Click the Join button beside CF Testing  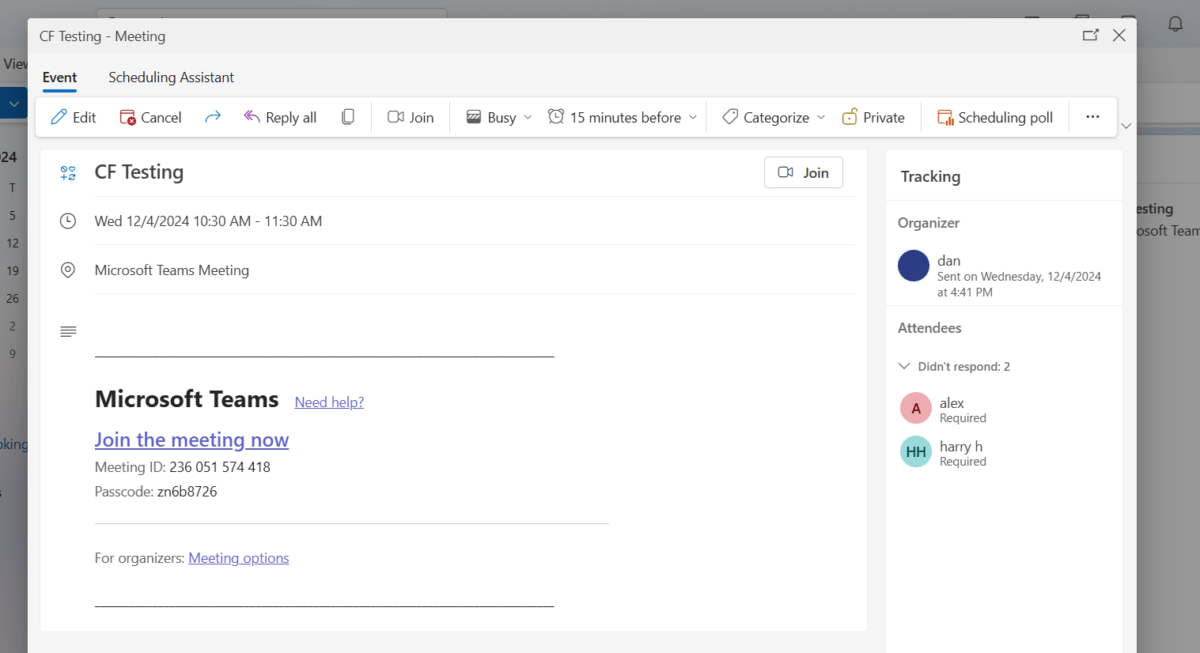(803, 172)
